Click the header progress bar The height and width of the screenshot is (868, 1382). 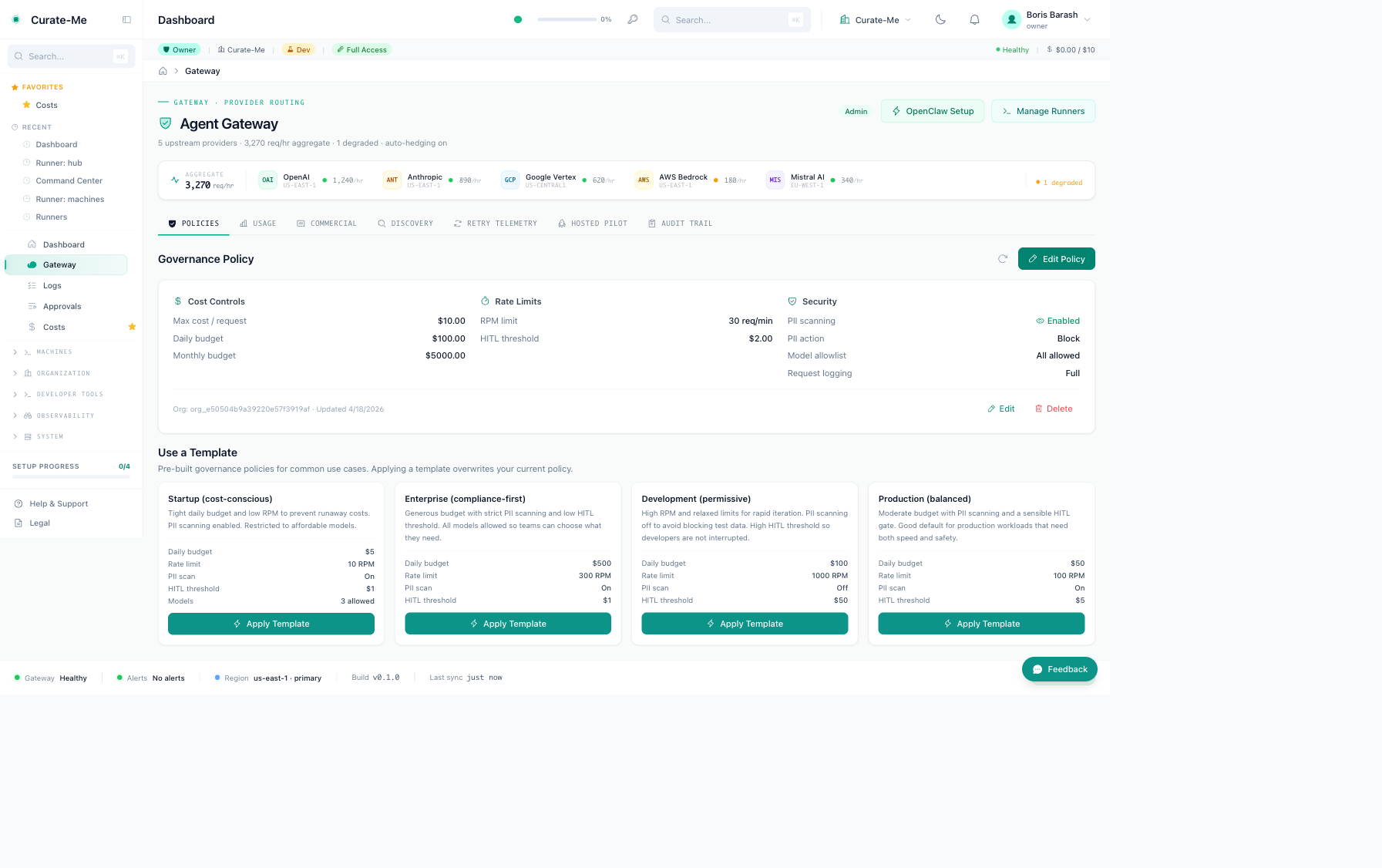(567, 20)
